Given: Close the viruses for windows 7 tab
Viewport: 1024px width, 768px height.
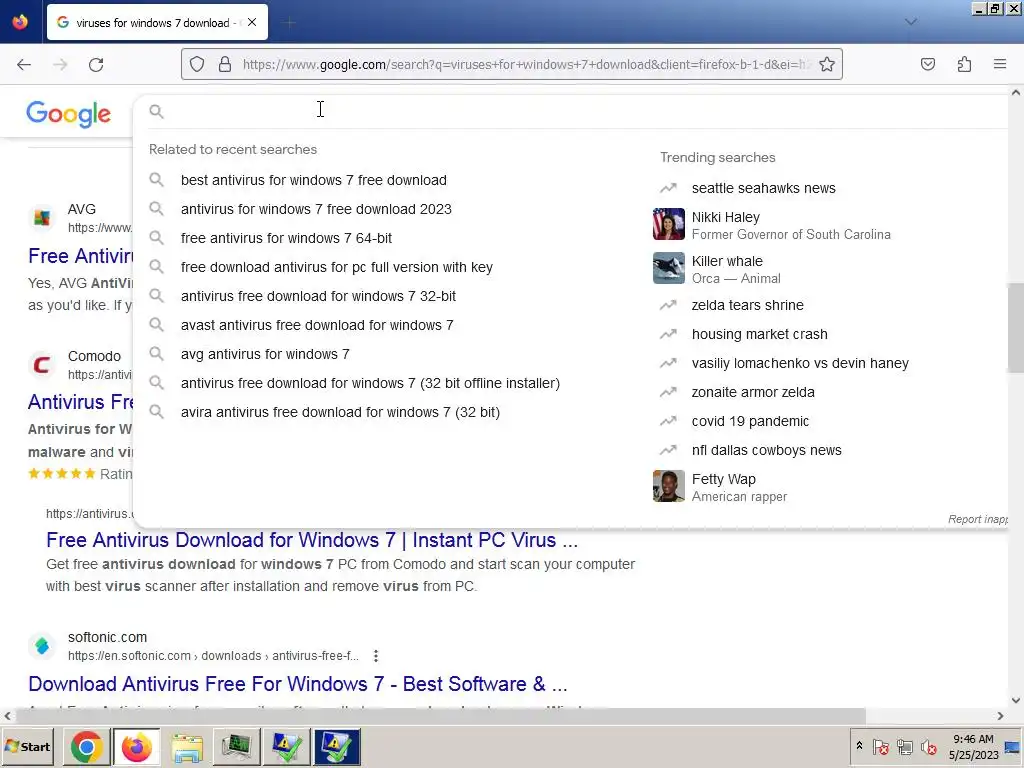Looking at the screenshot, I should [x=252, y=22].
